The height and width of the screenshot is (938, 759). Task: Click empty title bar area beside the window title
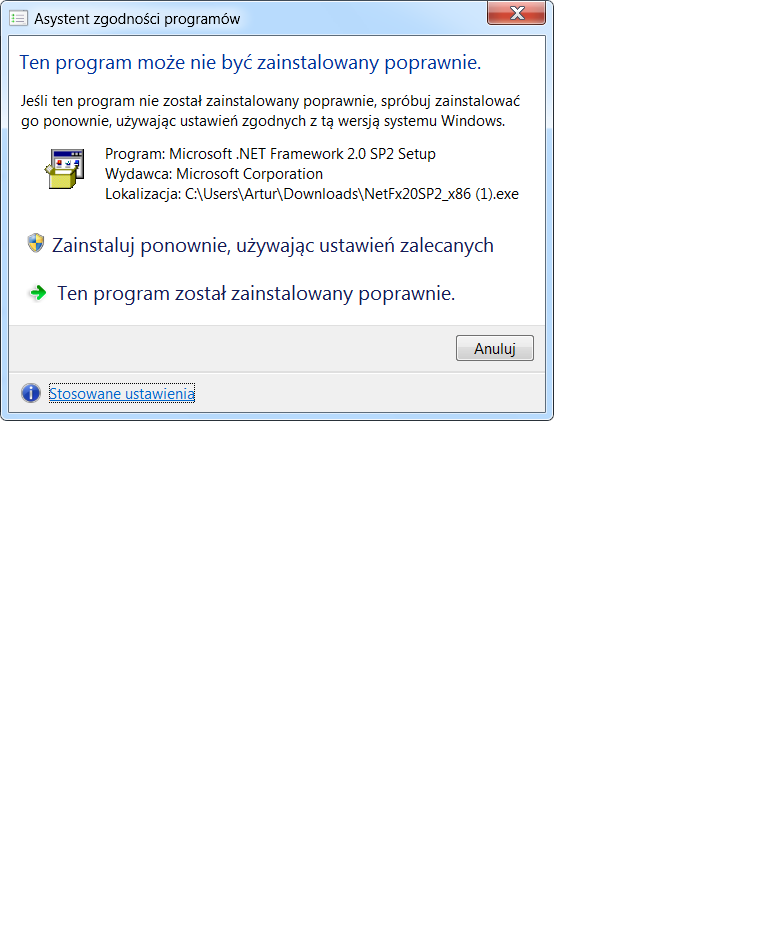(x=363, y=19)
